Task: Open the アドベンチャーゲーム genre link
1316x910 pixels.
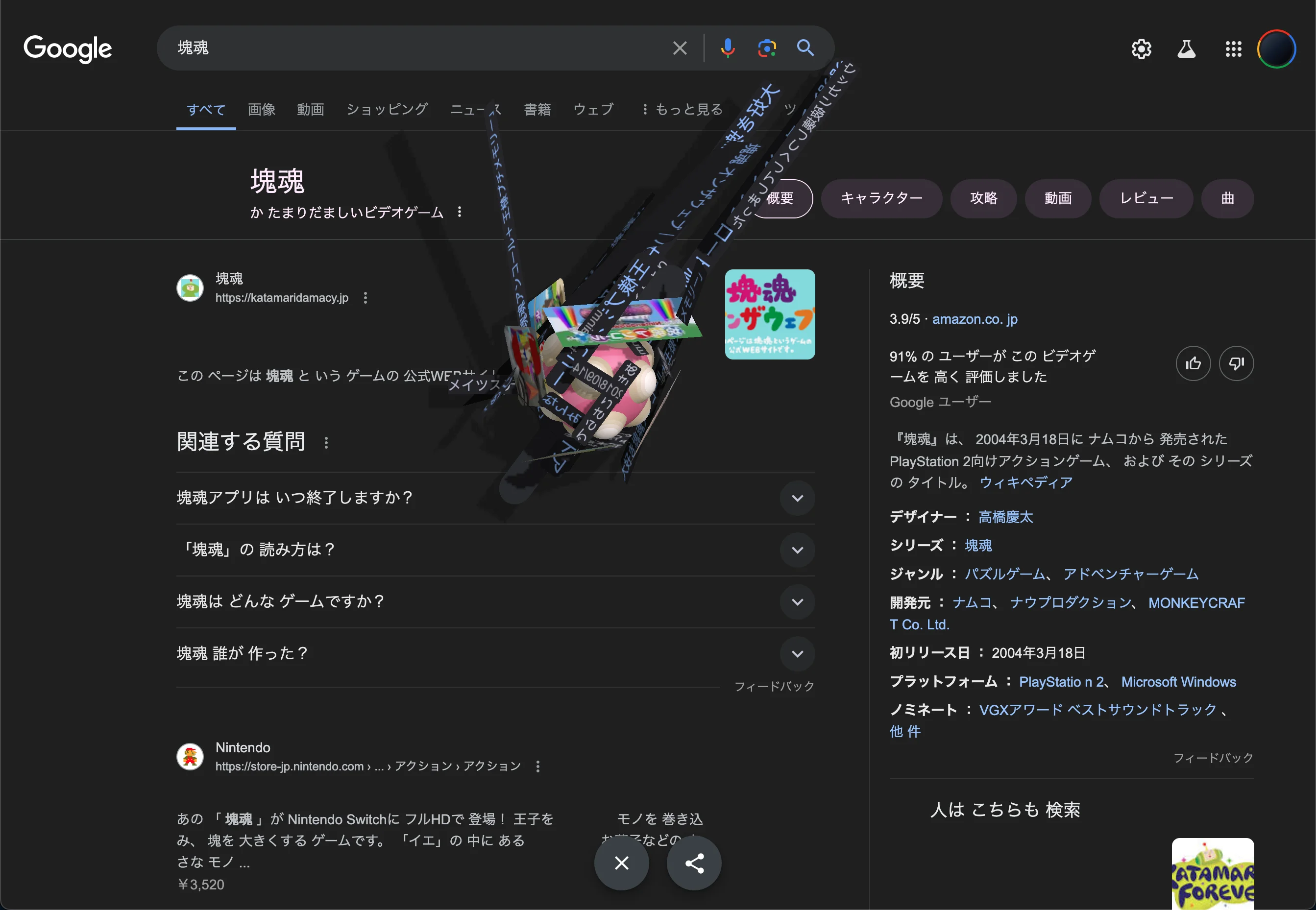Action: point(1131,574)
